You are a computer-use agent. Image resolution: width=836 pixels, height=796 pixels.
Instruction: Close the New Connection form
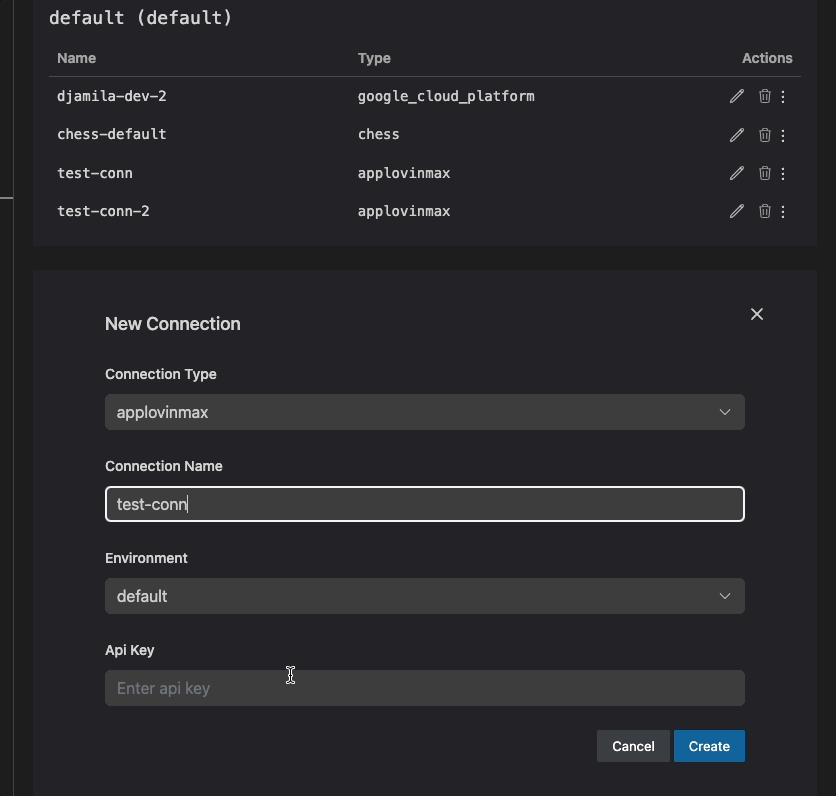[x=757, y=314]
